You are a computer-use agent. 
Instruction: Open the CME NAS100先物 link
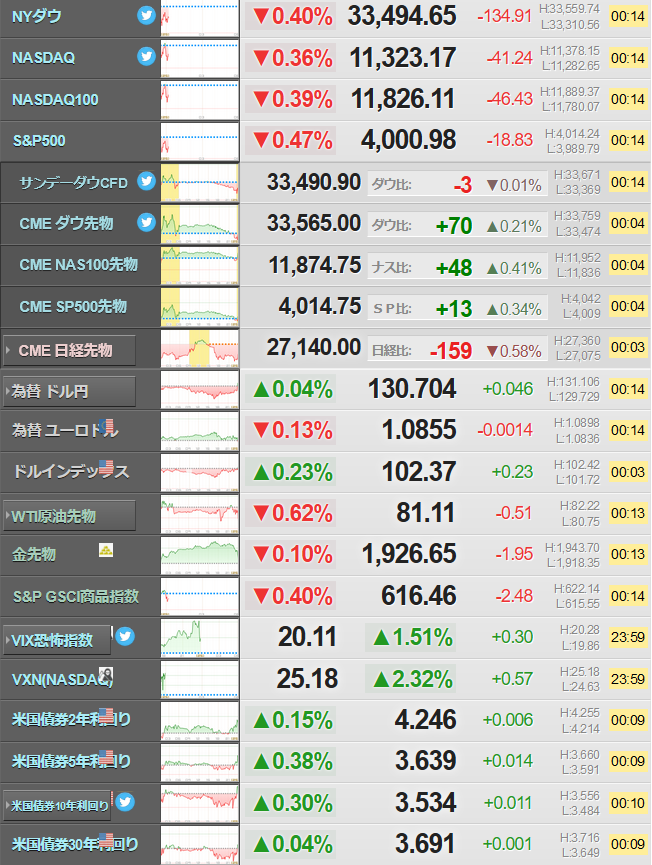click(x=78, y=265)
